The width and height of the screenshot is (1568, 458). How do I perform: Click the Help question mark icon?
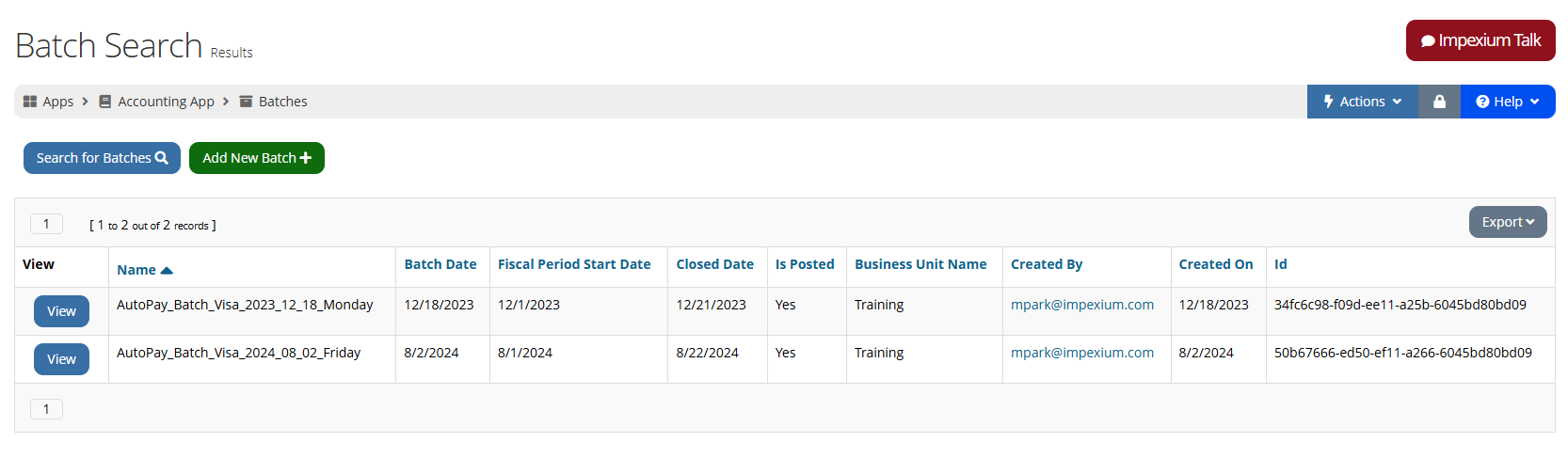pos(1482,102)
